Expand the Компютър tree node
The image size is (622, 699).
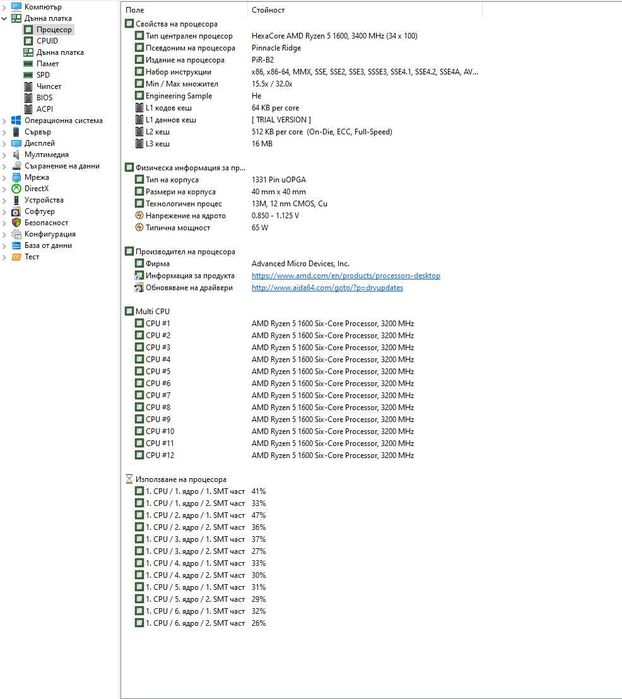(4, 7)
